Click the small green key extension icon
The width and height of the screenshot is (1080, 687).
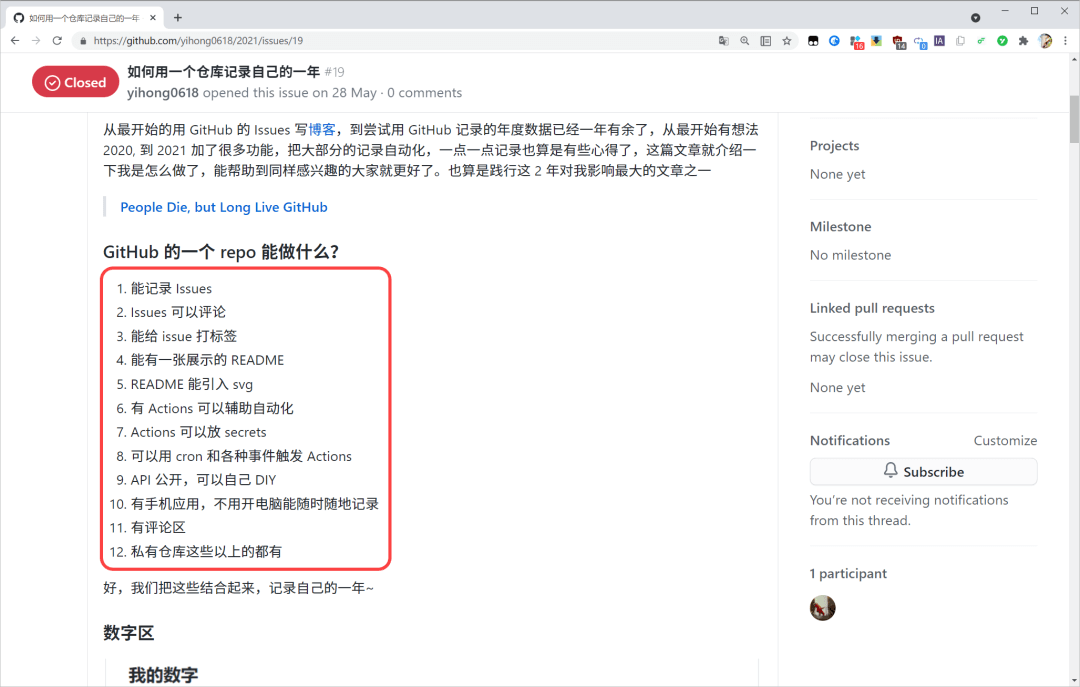(981, 41)
